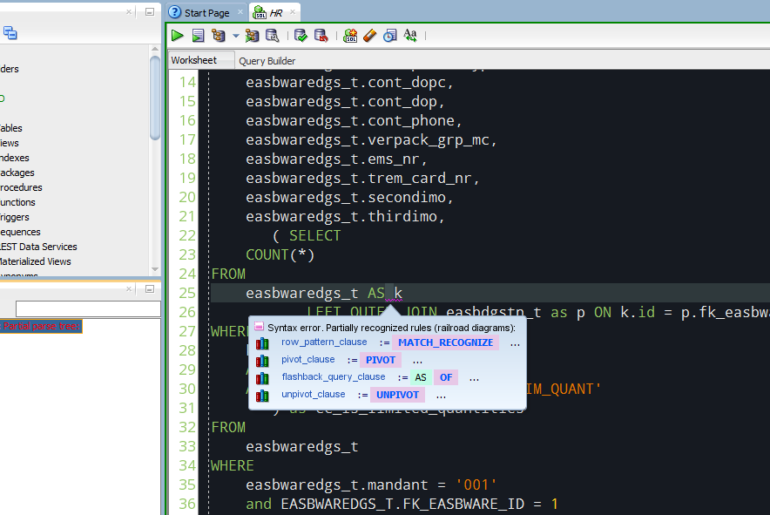Viewport: 770px width, 515px height.
Task: Open the Explain Plan dropdown arrow
Action: (235, 36)
